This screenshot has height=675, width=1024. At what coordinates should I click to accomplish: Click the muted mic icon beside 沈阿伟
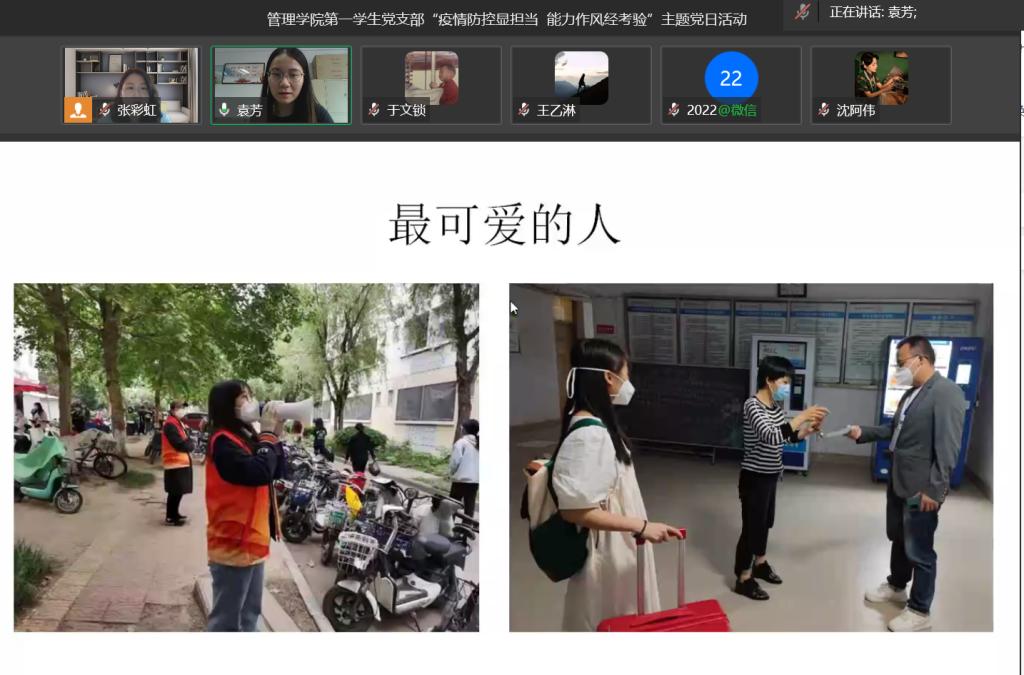pyautogui.click(x=824, y=110)
